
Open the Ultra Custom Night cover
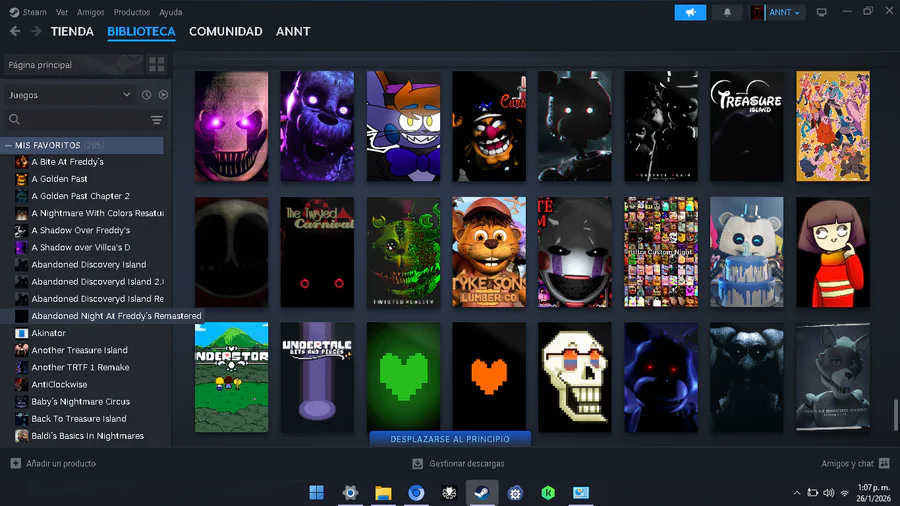(x=661, y=252)
